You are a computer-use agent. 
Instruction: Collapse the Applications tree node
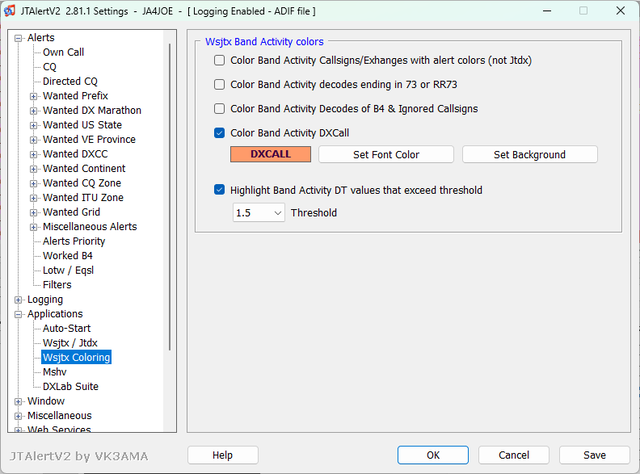[x=18, y=314]
